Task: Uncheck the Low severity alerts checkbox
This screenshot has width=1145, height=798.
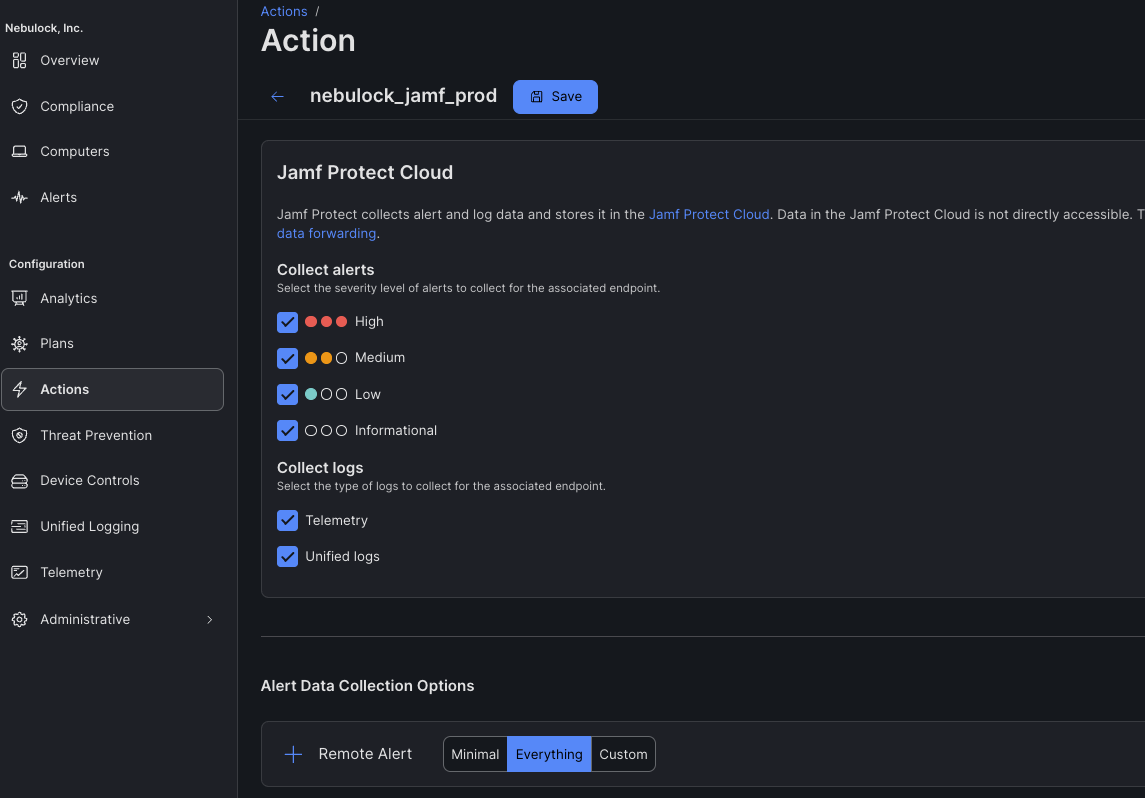Action: click(x=288, y=395)
